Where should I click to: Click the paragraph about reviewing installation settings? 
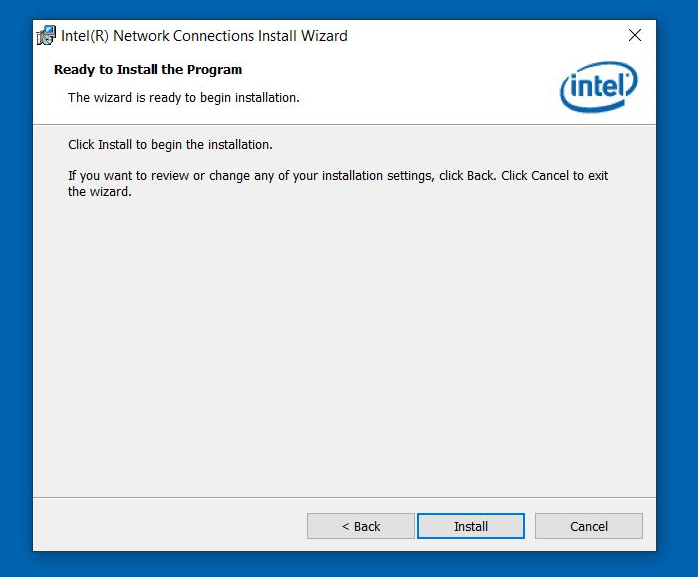tap(337, 176)
